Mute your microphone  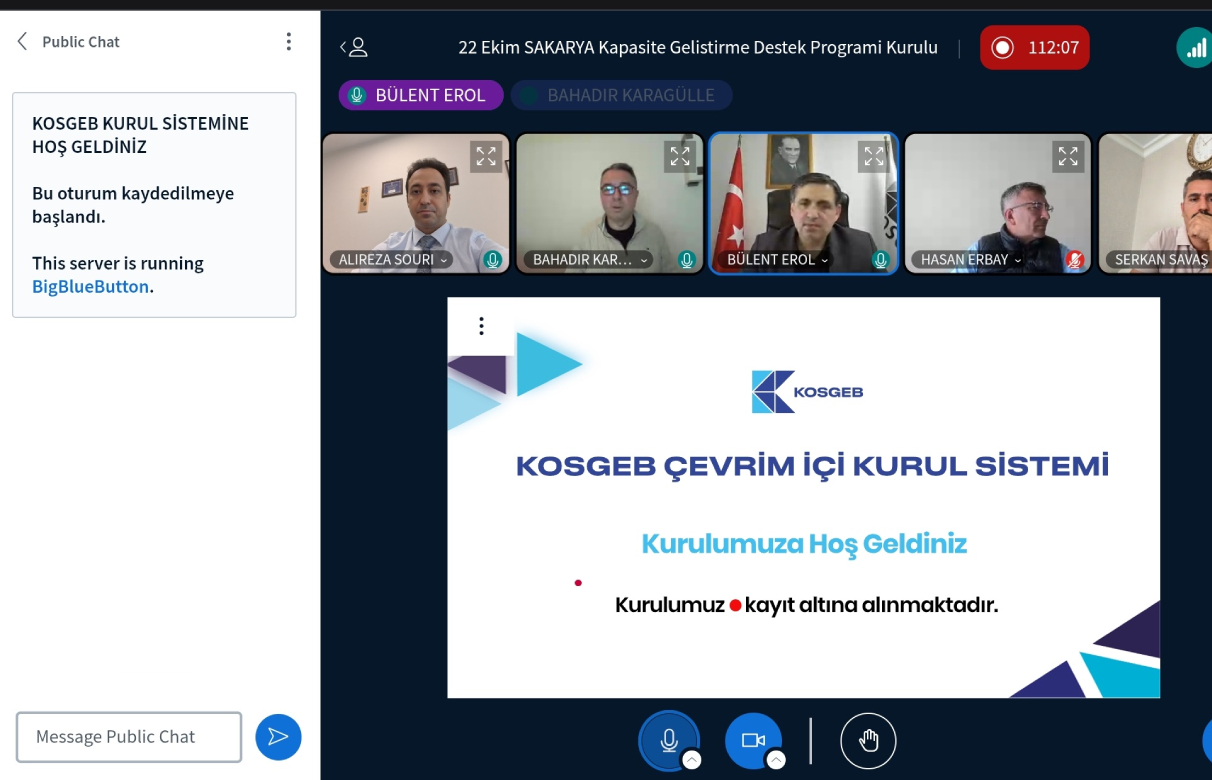coord(669,740)
